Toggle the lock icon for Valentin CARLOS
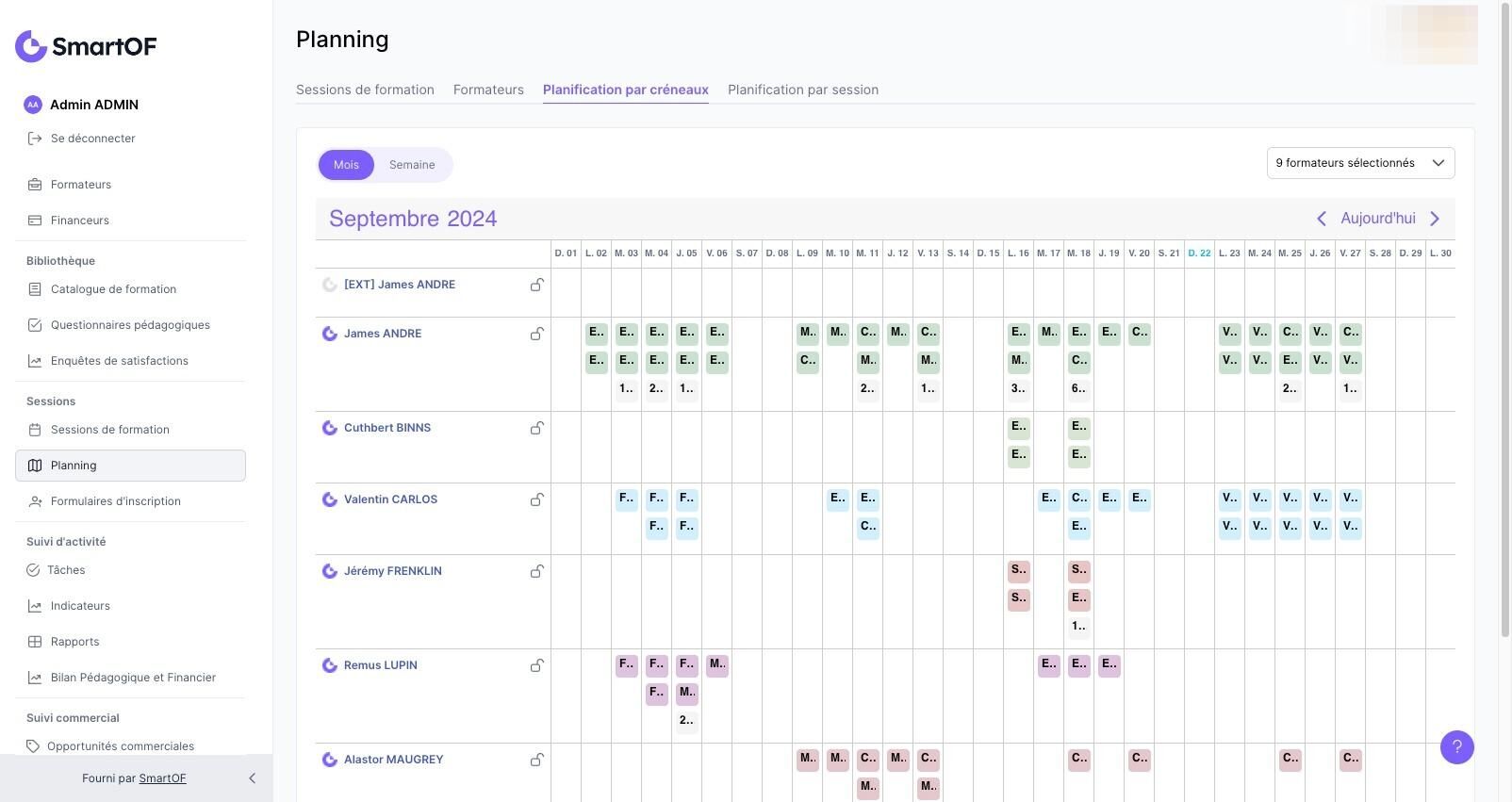Viewport: 1512px width, 802px height. click(x=536, y=499)
